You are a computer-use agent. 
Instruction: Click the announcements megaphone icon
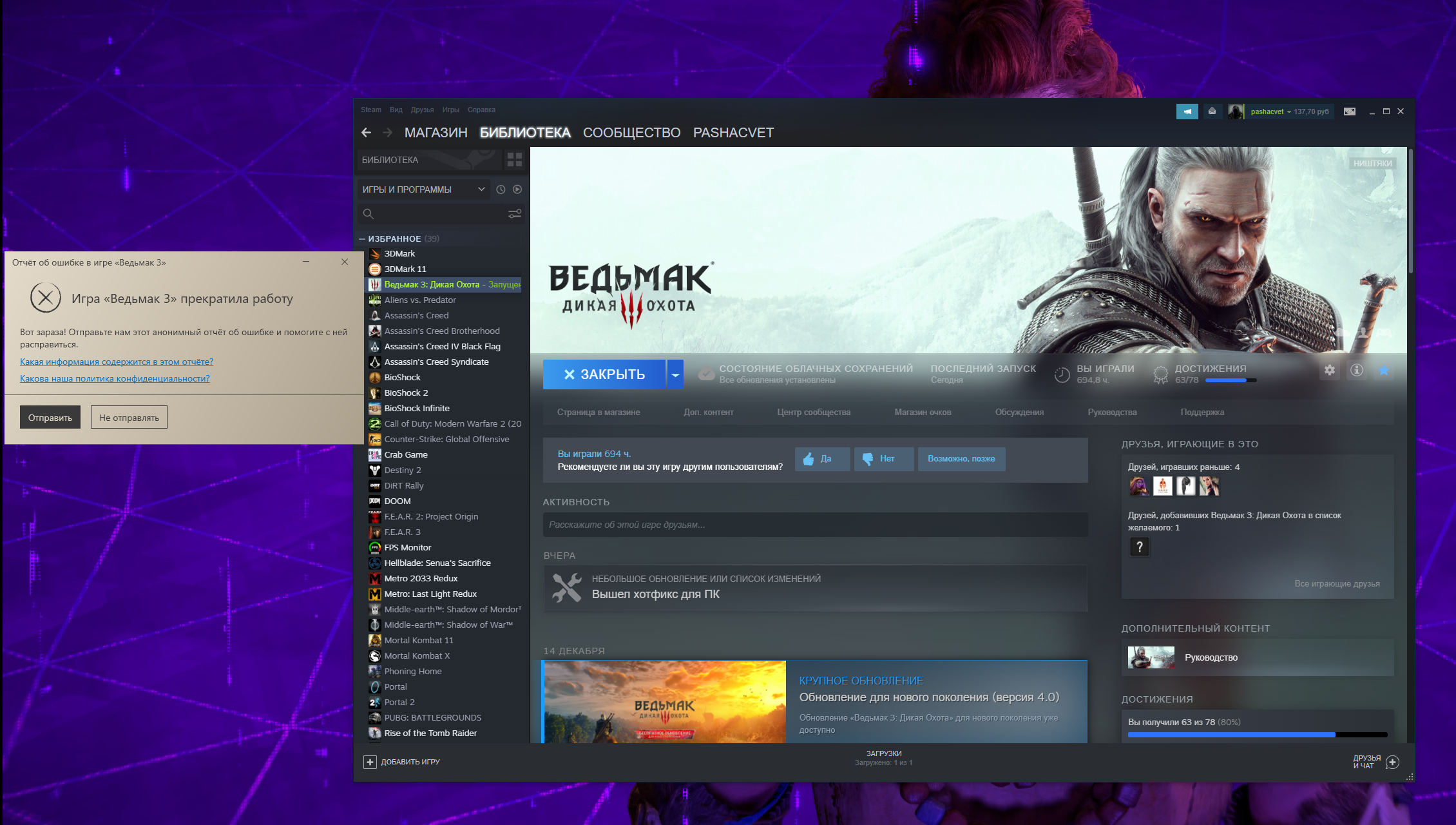point(1187,112)
